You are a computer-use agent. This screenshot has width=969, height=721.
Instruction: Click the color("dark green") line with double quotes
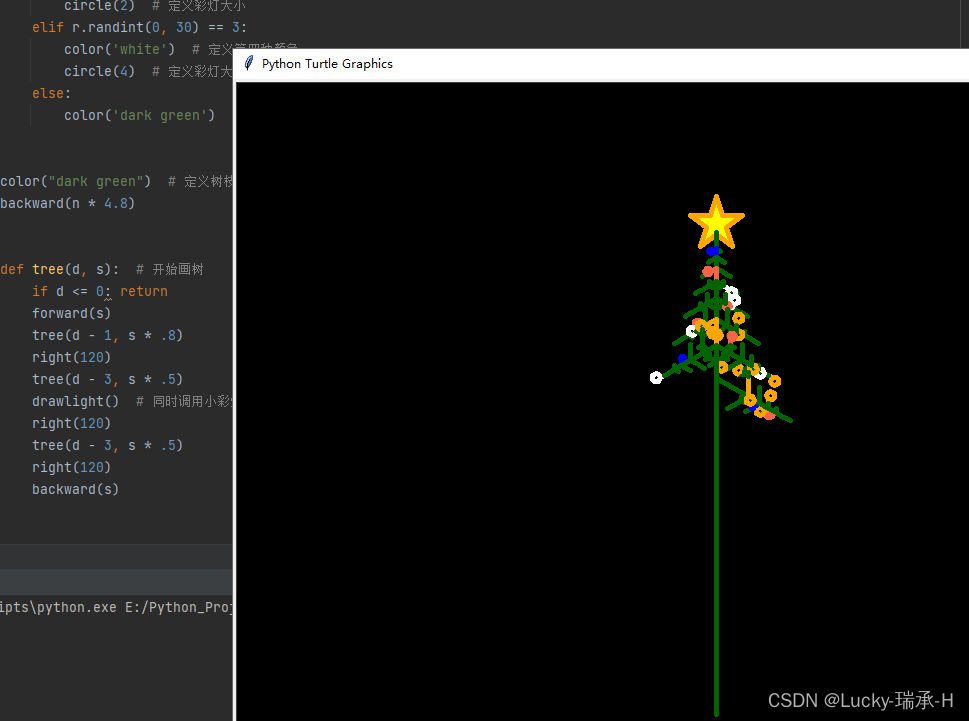(x=75, y=182)
